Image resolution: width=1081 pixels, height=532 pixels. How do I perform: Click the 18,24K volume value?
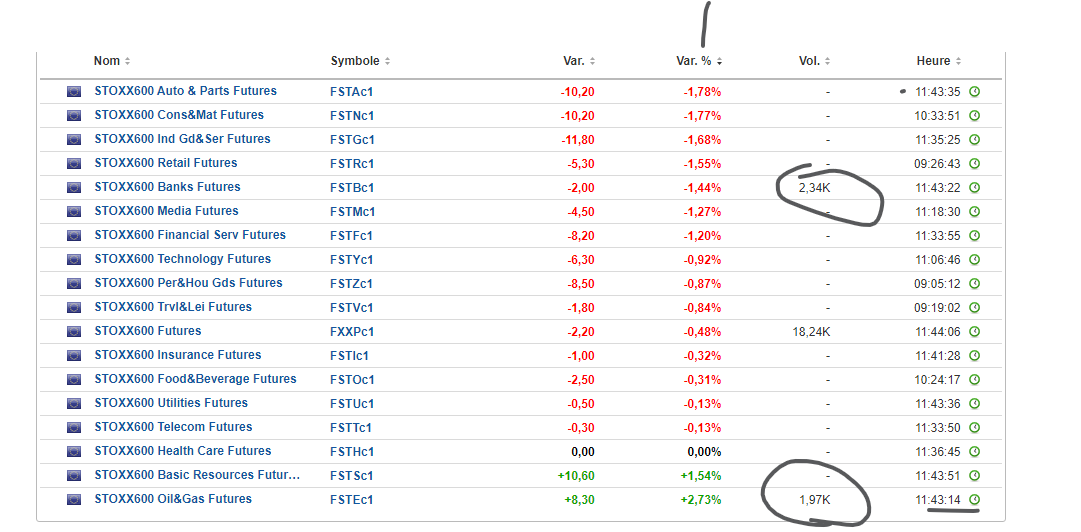[x=810, y=331]
